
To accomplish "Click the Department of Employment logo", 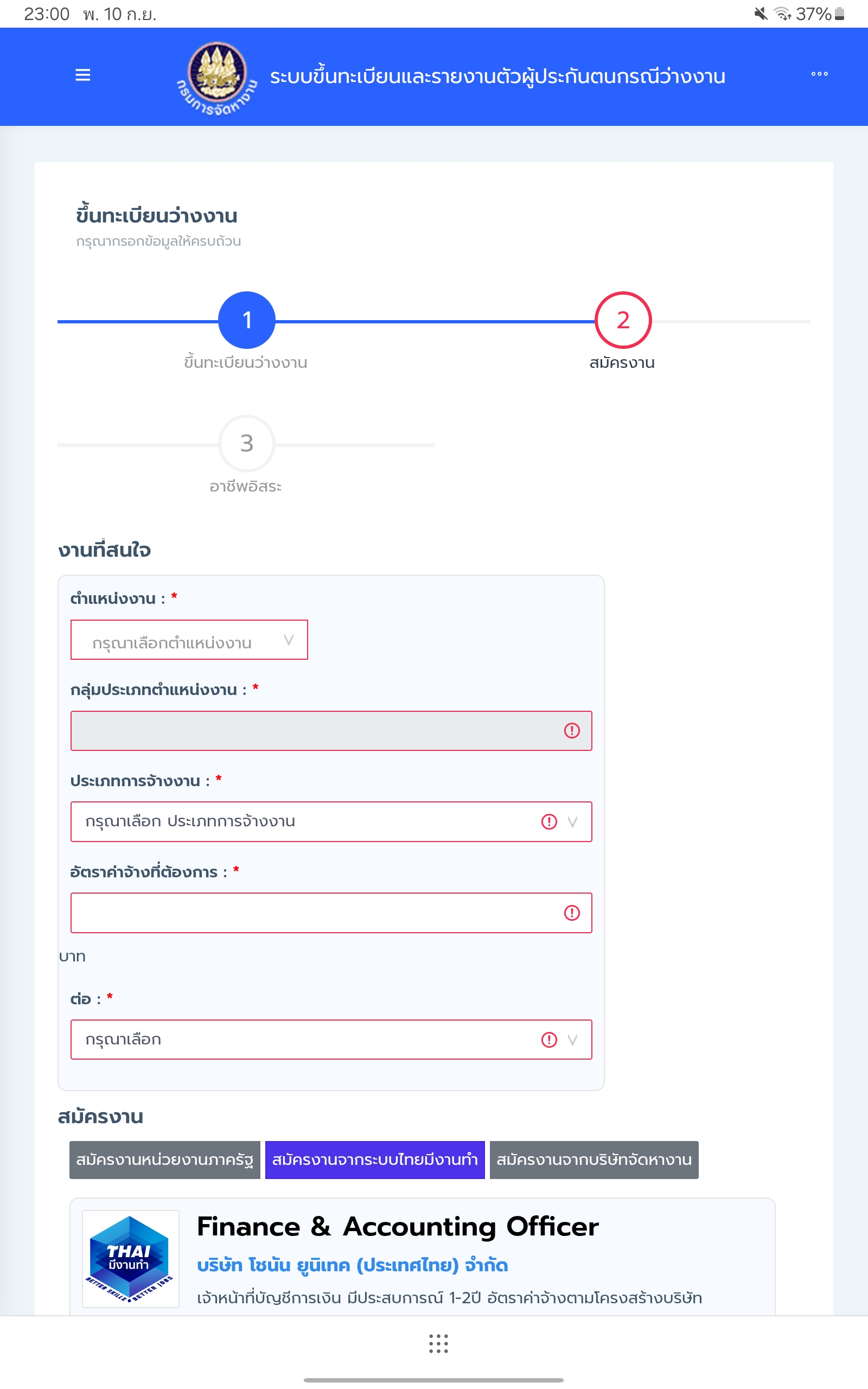I will [x=217, y=77].
